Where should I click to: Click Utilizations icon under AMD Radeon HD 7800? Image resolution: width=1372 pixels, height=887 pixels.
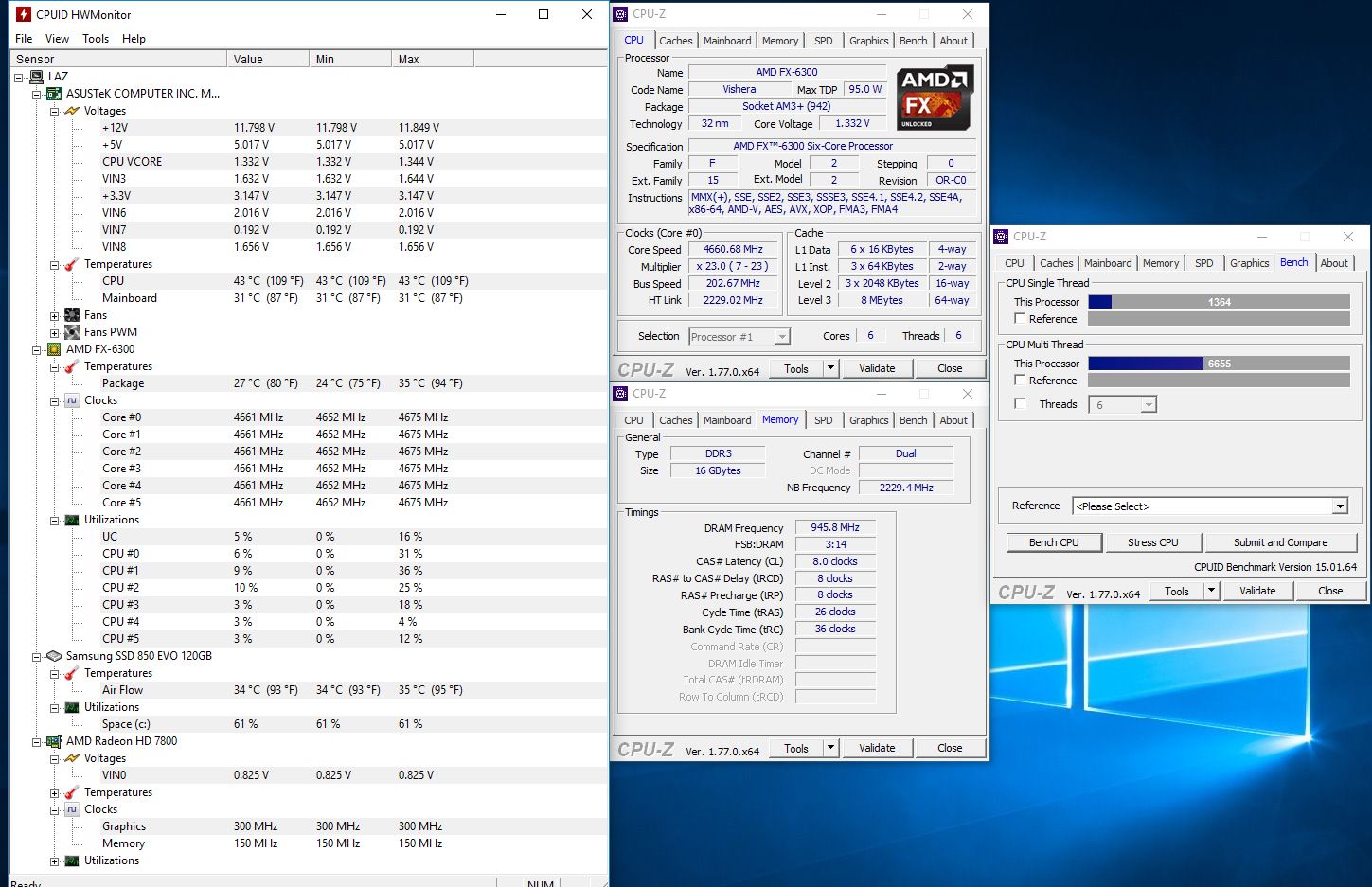tap(72, 860)
